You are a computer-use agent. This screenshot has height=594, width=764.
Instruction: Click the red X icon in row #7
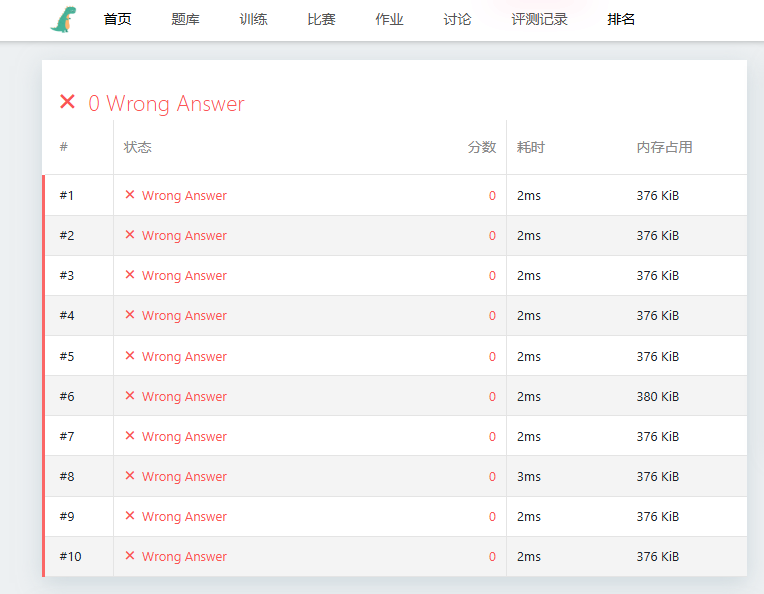tap(130, 436)
